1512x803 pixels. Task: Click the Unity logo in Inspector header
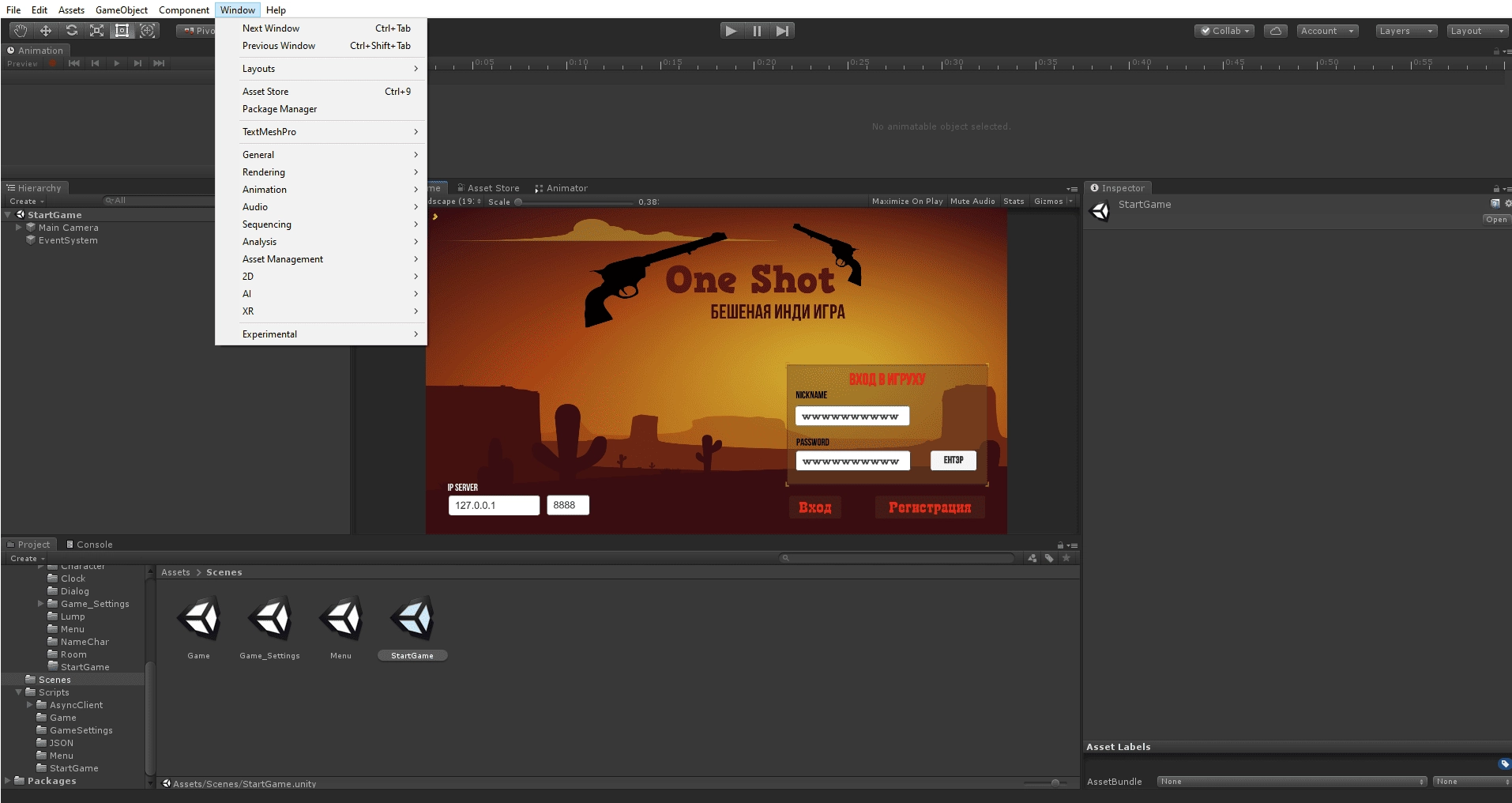click(x=1100, y=211)
